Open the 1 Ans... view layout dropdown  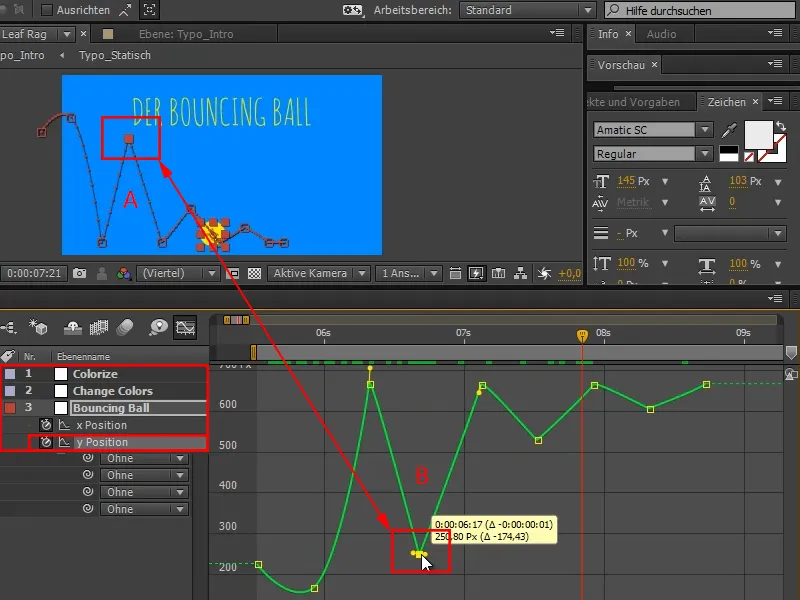tap(408, 273)
